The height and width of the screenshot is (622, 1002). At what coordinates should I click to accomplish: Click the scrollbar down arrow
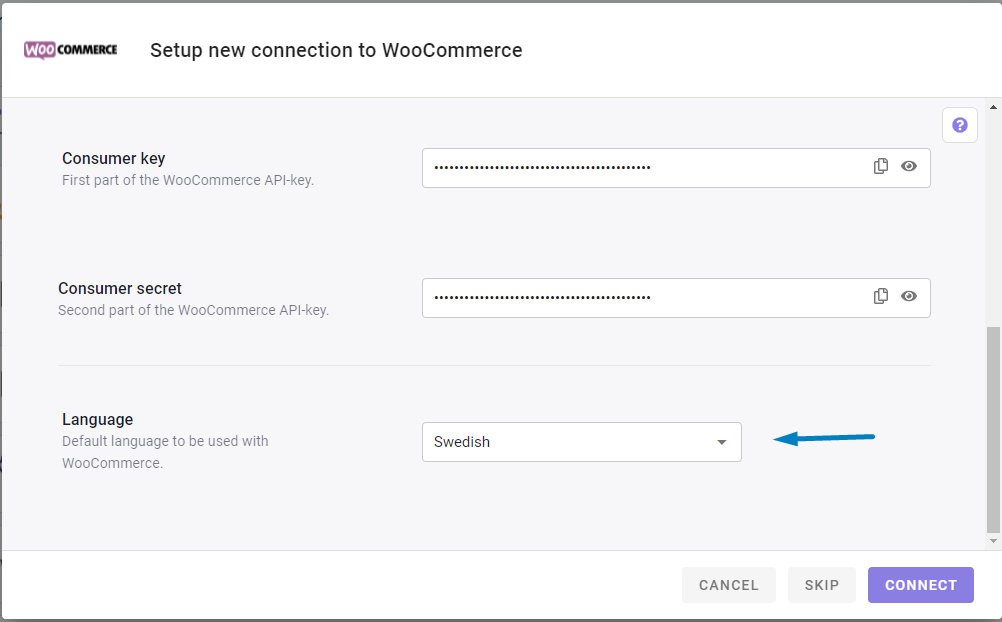993,541
